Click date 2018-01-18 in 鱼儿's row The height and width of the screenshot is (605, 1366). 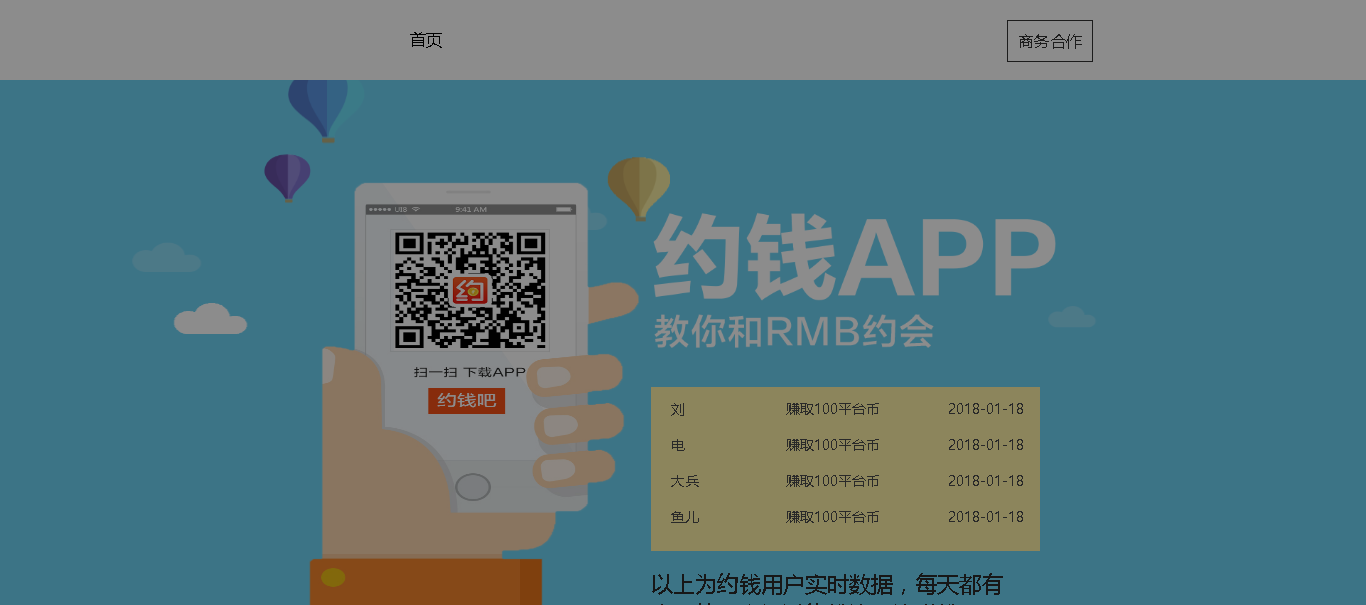point(986,517)
